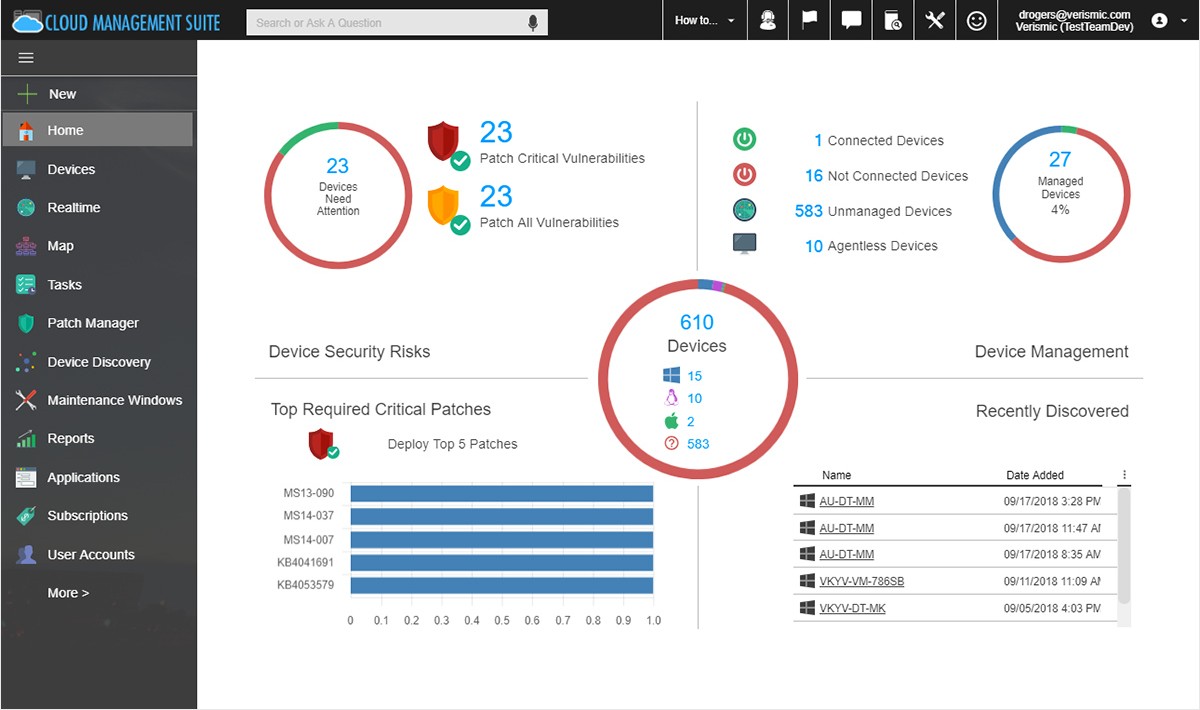Click the Managed Devices donut chart
This screenshot has height=710, width=1200.
click(1060, 196)
